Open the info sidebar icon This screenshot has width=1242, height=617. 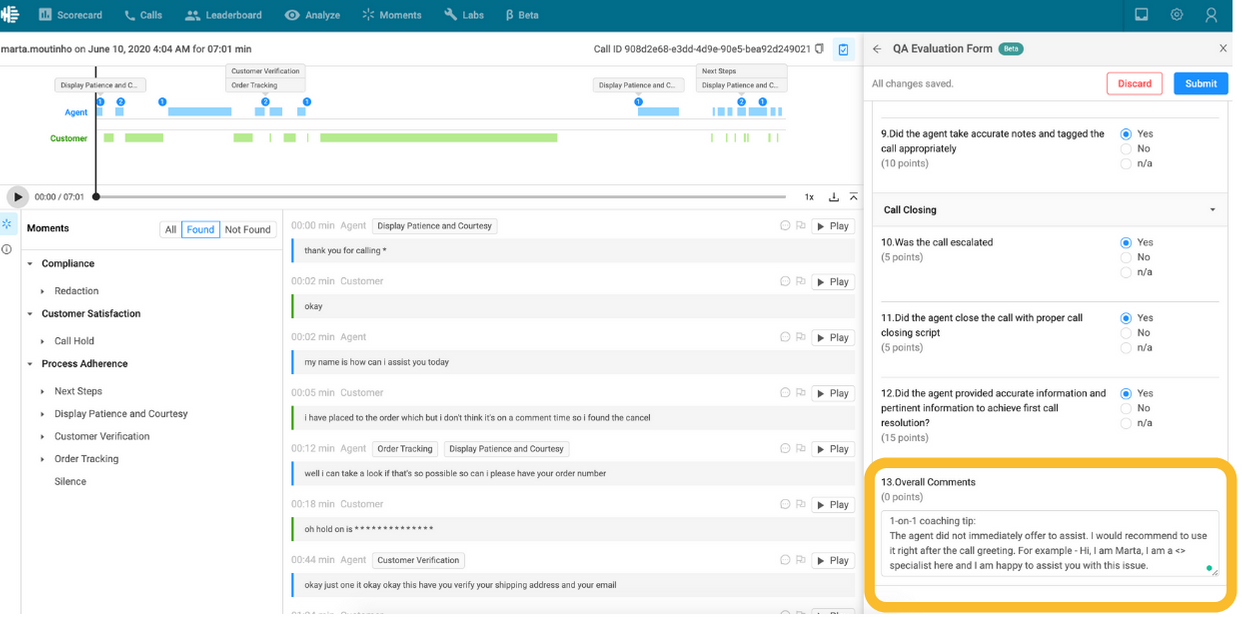click(7, 249)
